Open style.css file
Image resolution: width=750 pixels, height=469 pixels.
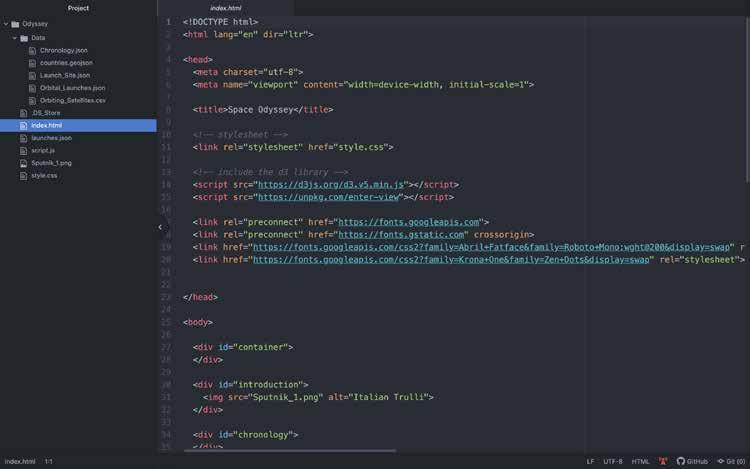(44, 175)
